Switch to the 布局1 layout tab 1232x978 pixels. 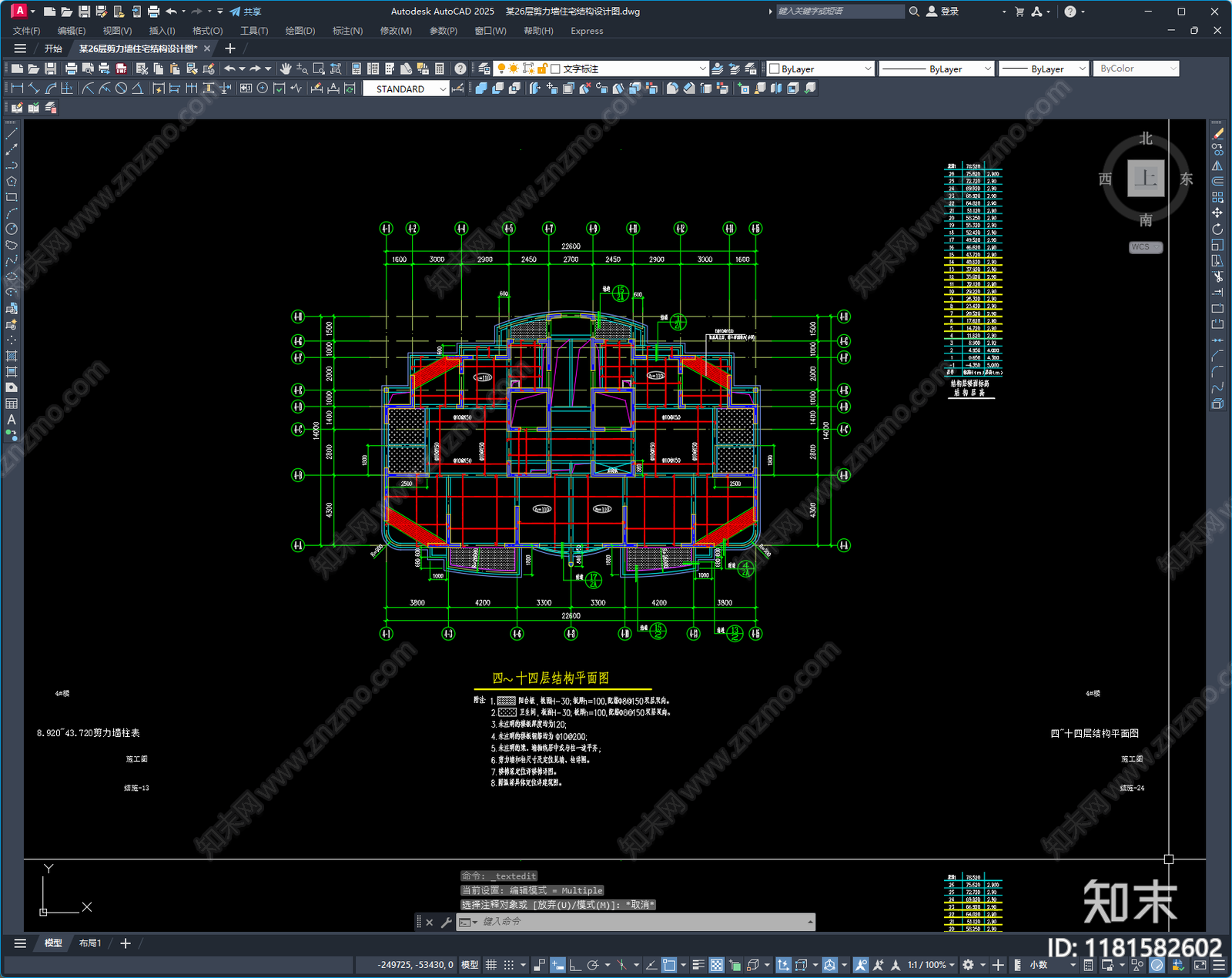(90, 943)
